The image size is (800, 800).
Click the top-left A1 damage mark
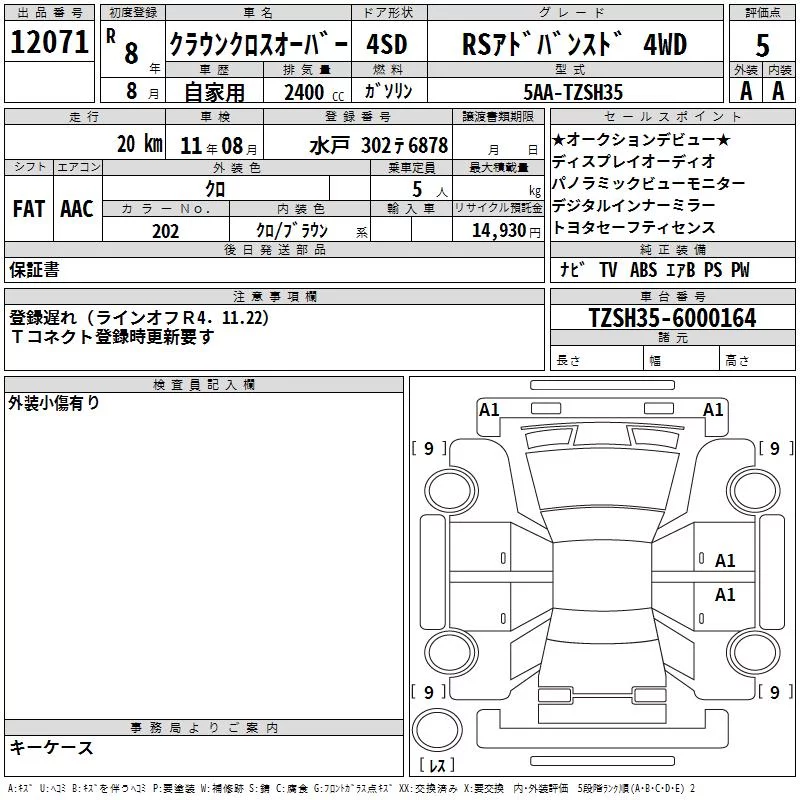tap(489, 410)
